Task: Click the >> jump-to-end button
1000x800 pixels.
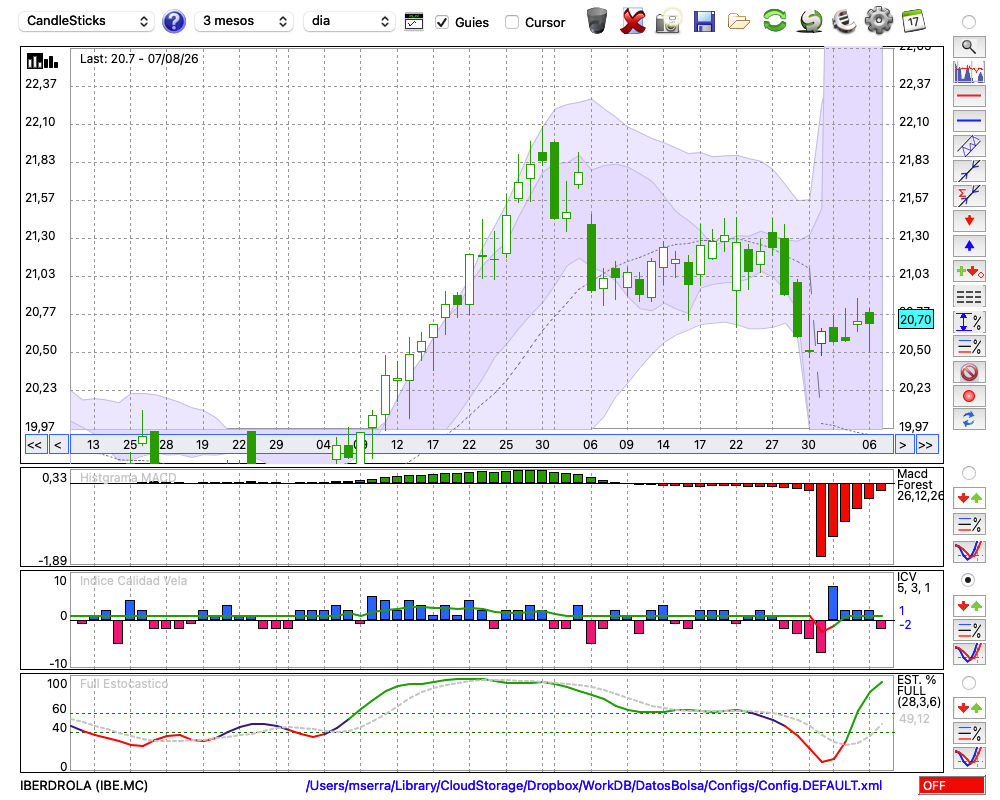Action: [925, 445]
